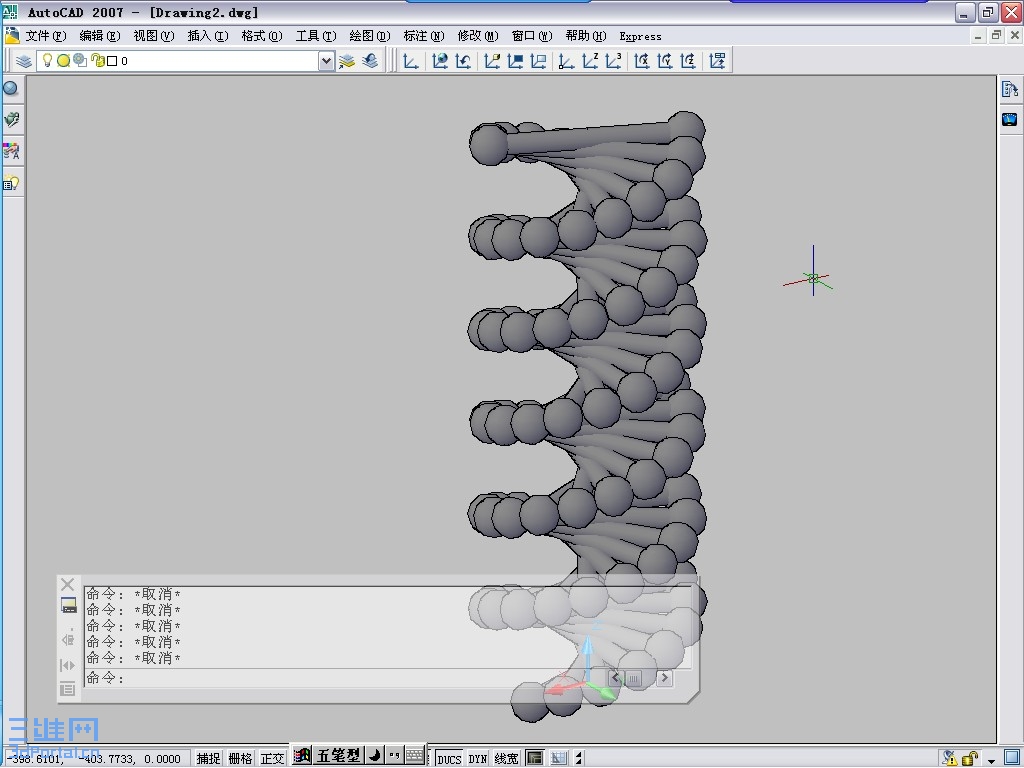Select the UCS Origin icon
The height and width of the screenshot is (768, 1024).
566,61
